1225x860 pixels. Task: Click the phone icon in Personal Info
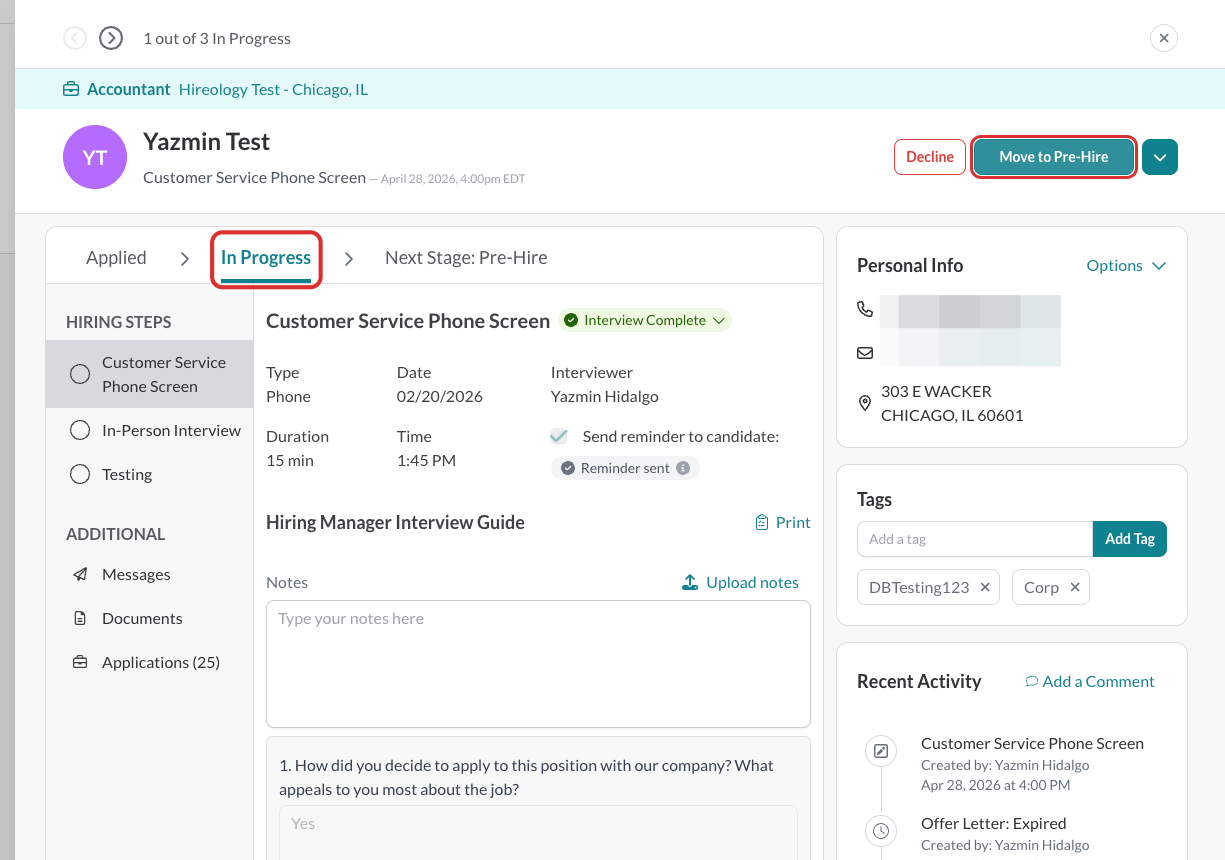coord(865,309)
